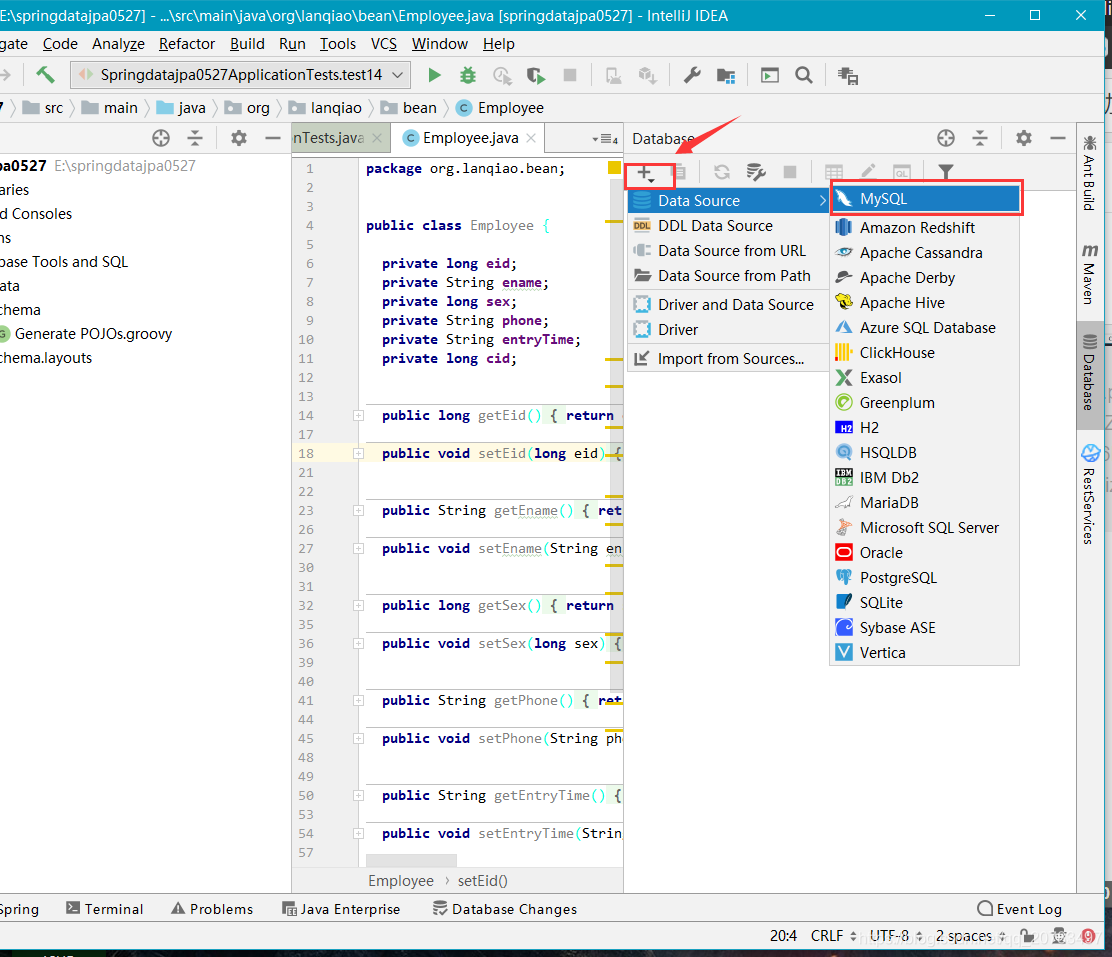
Task: Expand the getEid method fold
Action: 359,416
